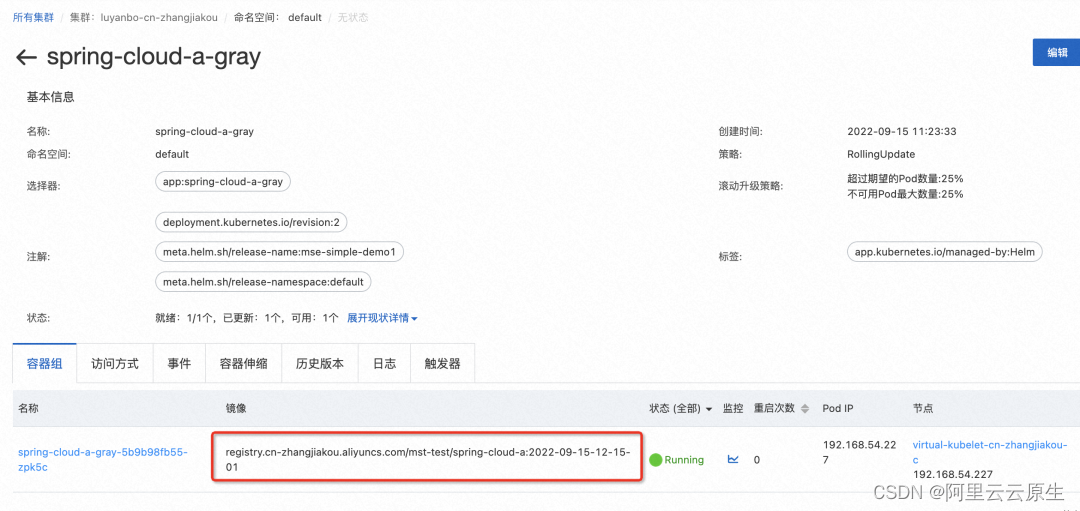1080x511 pixels.
Task: Click 监控 column header
Action: [733, 408]
